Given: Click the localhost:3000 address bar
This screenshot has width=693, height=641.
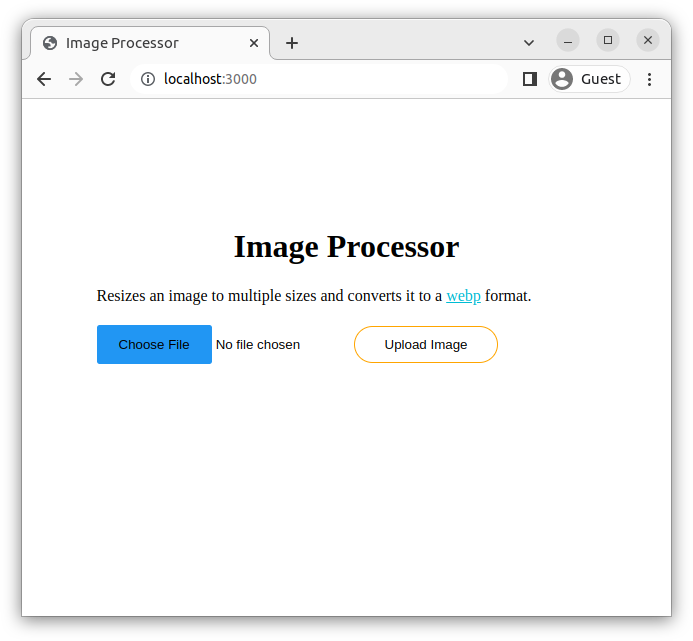Looking at the screenshot, I should 318,79.
